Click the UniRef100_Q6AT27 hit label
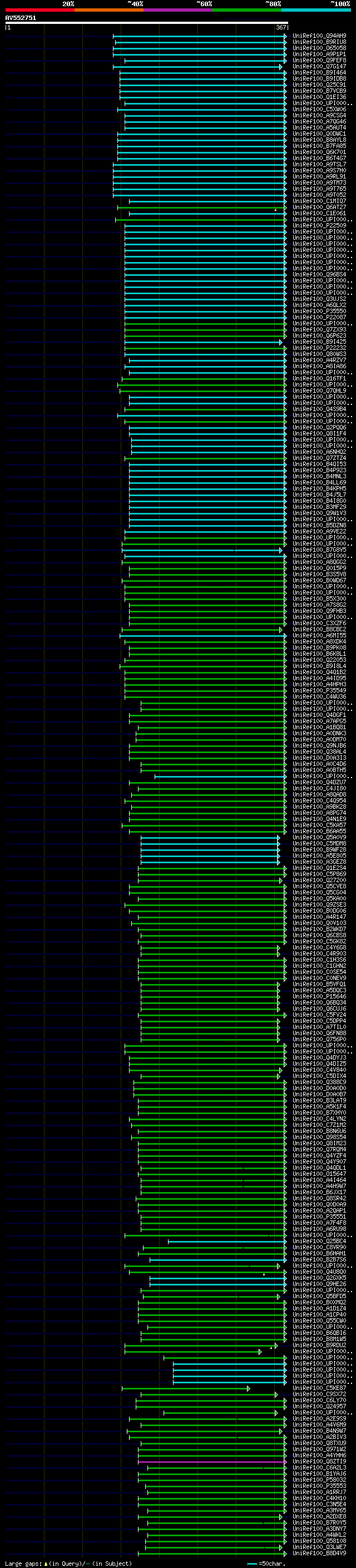The width and height of the screenshot is (356, 1568). tap(319, 207)
